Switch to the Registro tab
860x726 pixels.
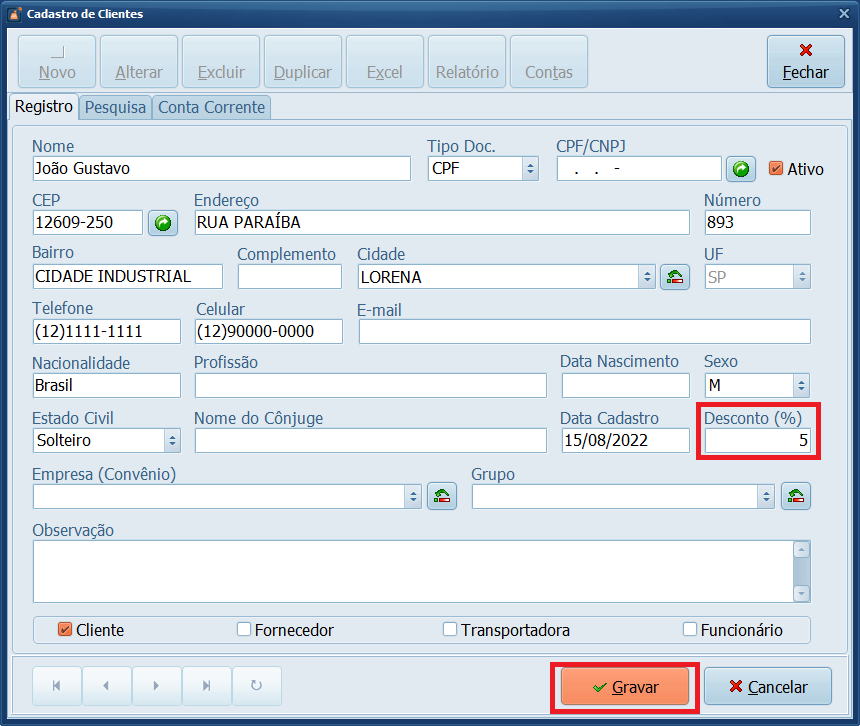click(x=44, y=106)
